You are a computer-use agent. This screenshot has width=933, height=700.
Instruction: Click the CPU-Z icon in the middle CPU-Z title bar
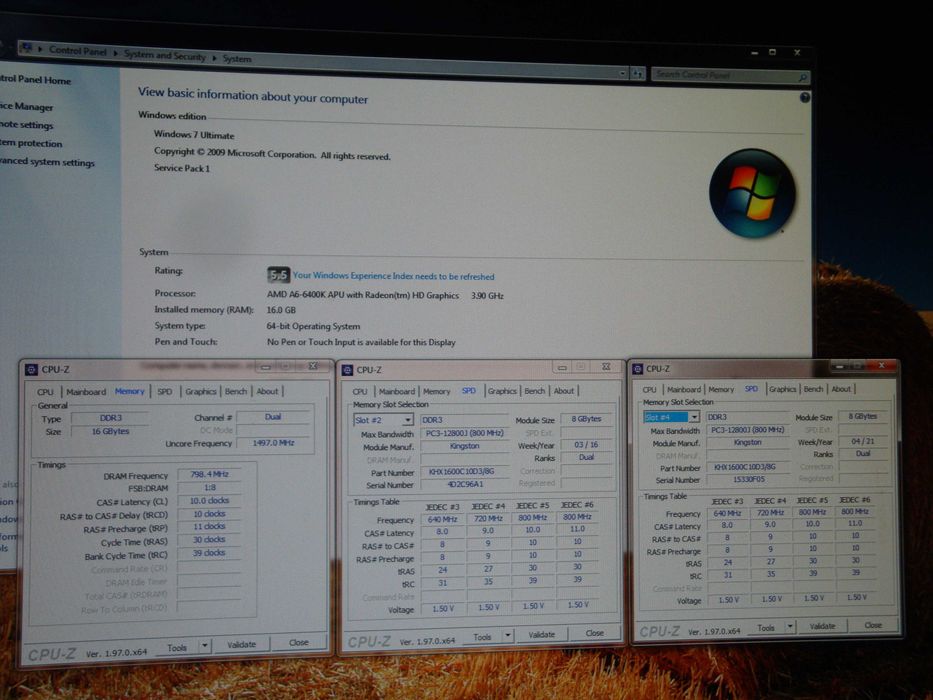(x=347, y=370)
